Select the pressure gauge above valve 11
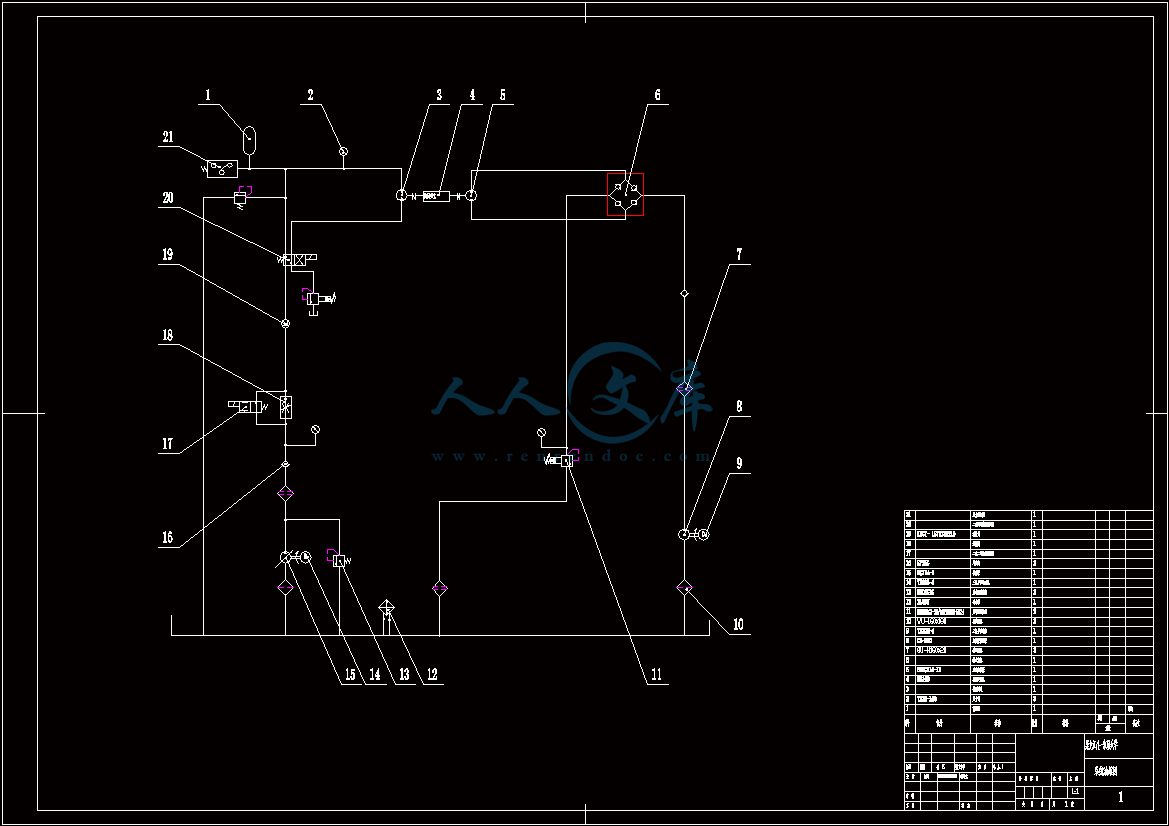Viewport: 1169px width, 826px height. (x=541, y=433)
